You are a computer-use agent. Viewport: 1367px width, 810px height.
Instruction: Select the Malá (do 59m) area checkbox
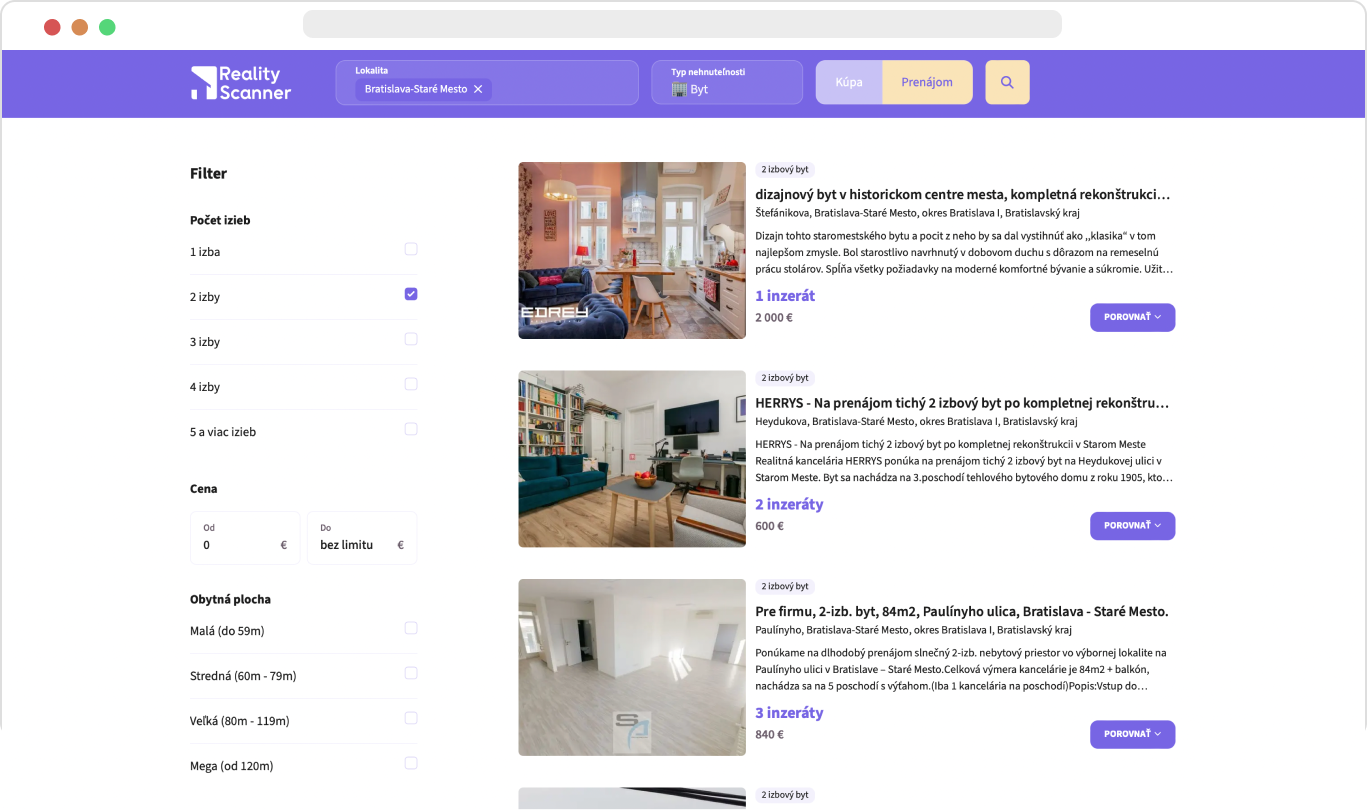coord(411,628)
